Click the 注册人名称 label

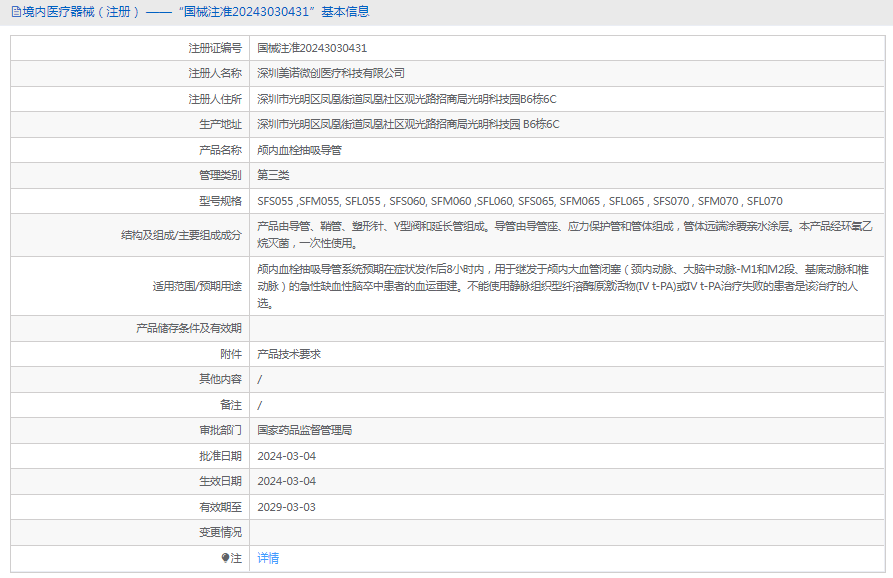(215, 73)
